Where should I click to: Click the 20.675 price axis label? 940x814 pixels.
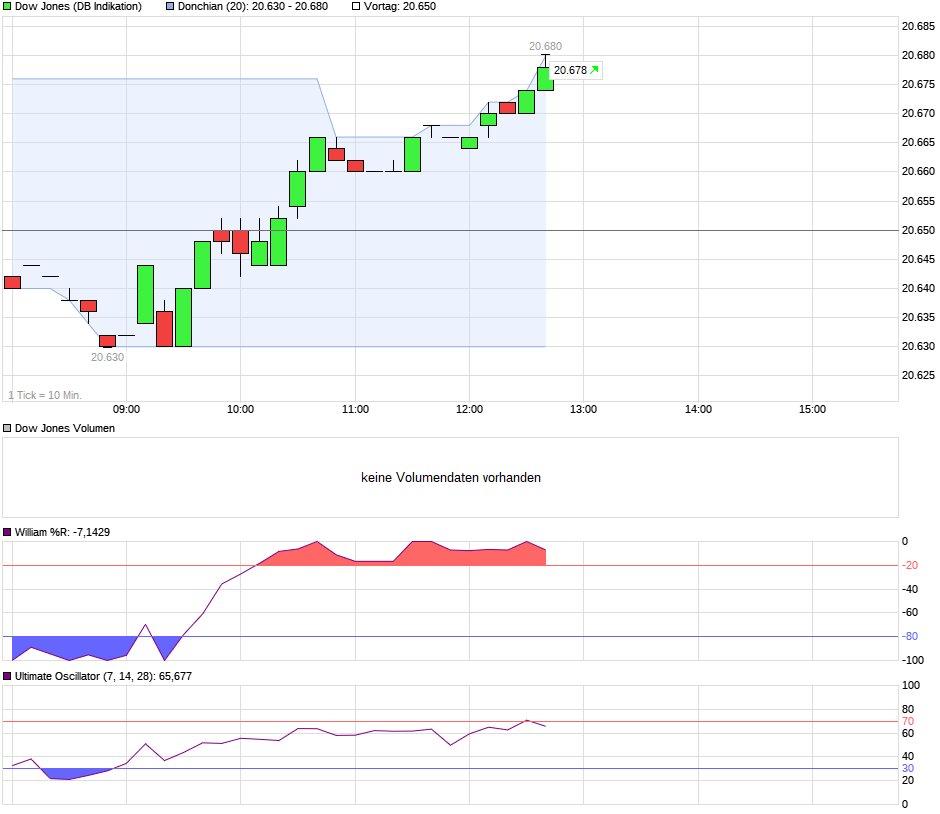click(x=918, y=85)
